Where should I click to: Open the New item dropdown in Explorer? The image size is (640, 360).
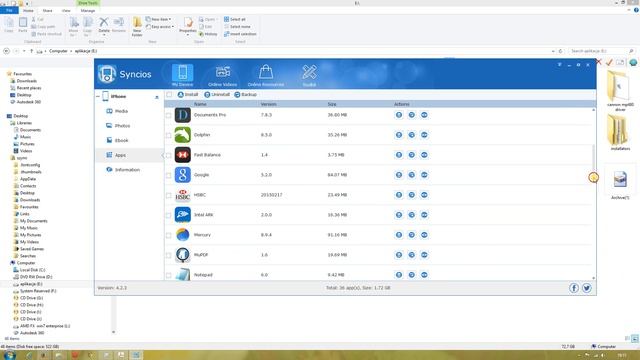point(158,19)
